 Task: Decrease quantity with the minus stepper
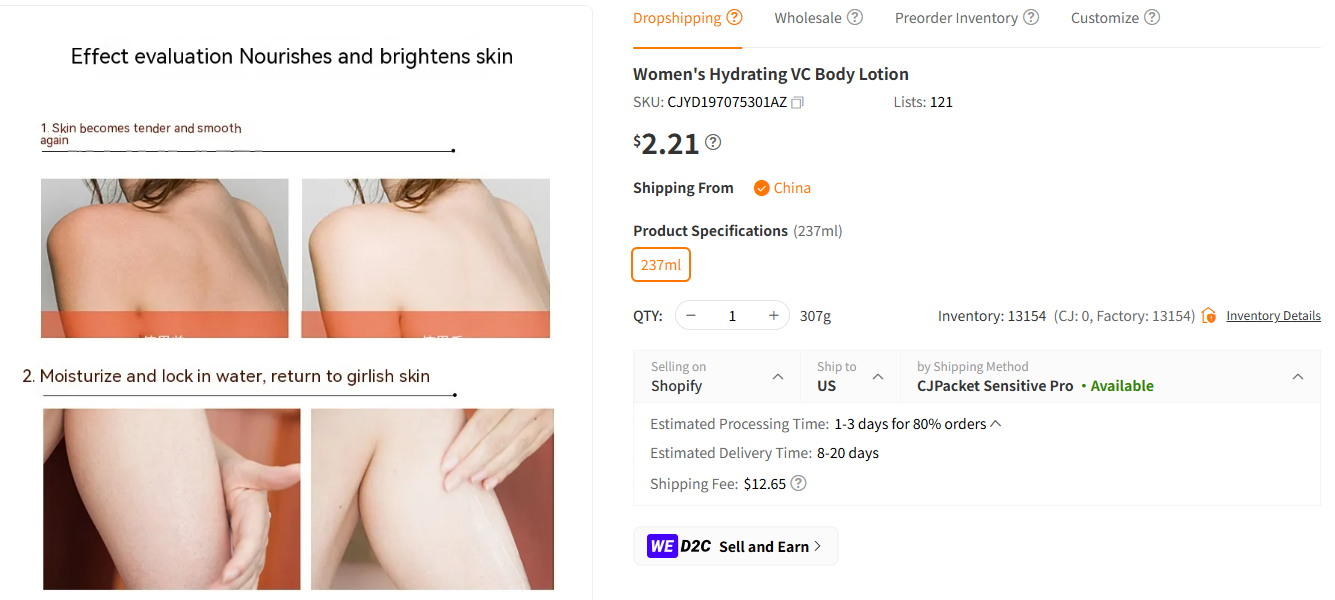point(690,315)
